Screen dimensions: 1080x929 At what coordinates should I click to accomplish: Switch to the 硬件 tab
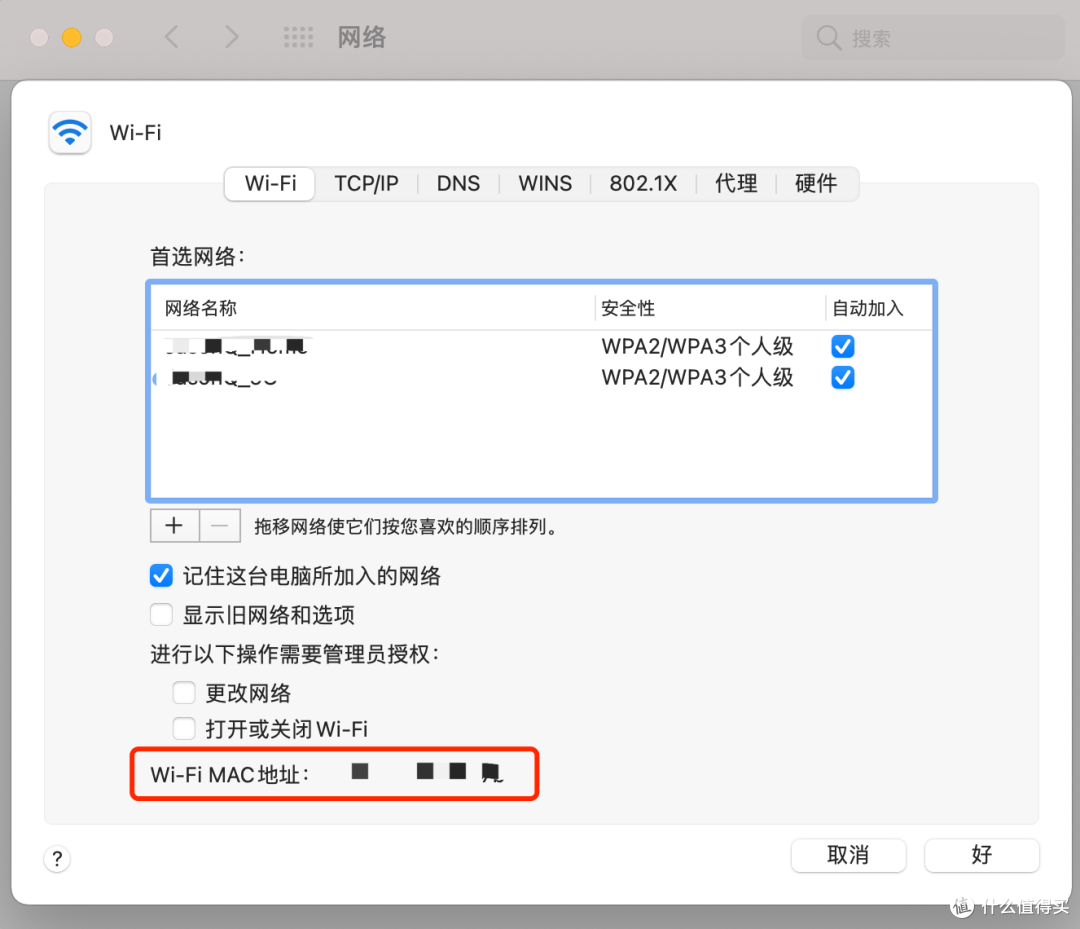816,184
